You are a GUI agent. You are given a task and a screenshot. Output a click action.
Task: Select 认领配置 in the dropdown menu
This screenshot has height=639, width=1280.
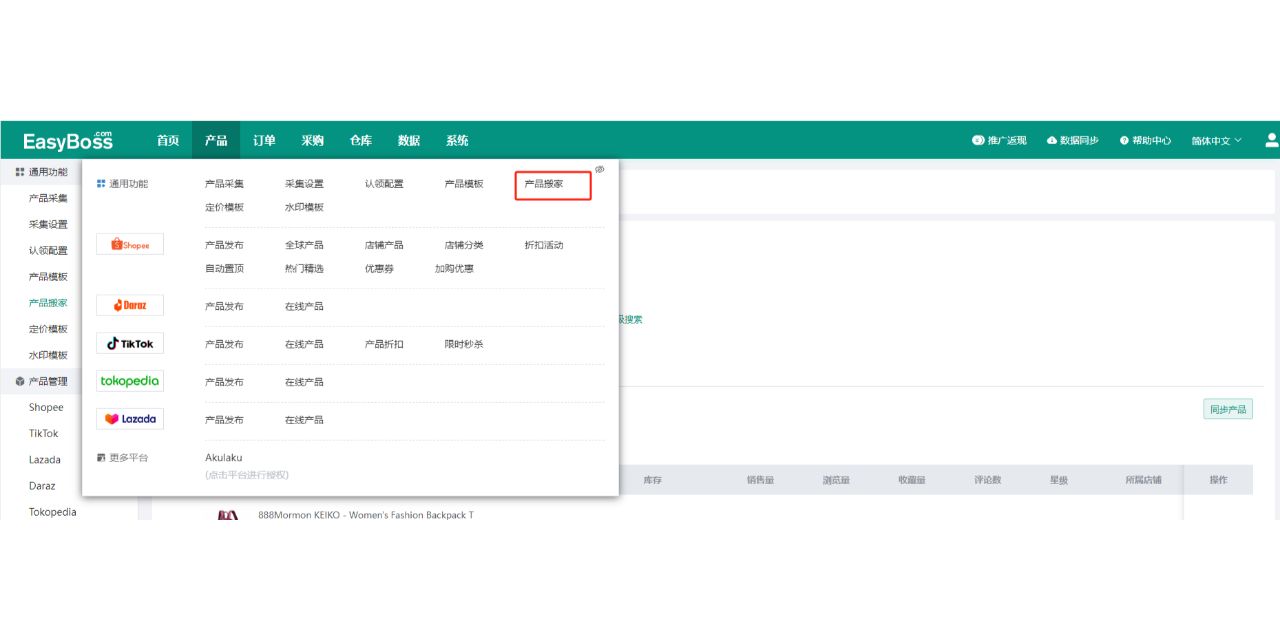pos(384,184)
